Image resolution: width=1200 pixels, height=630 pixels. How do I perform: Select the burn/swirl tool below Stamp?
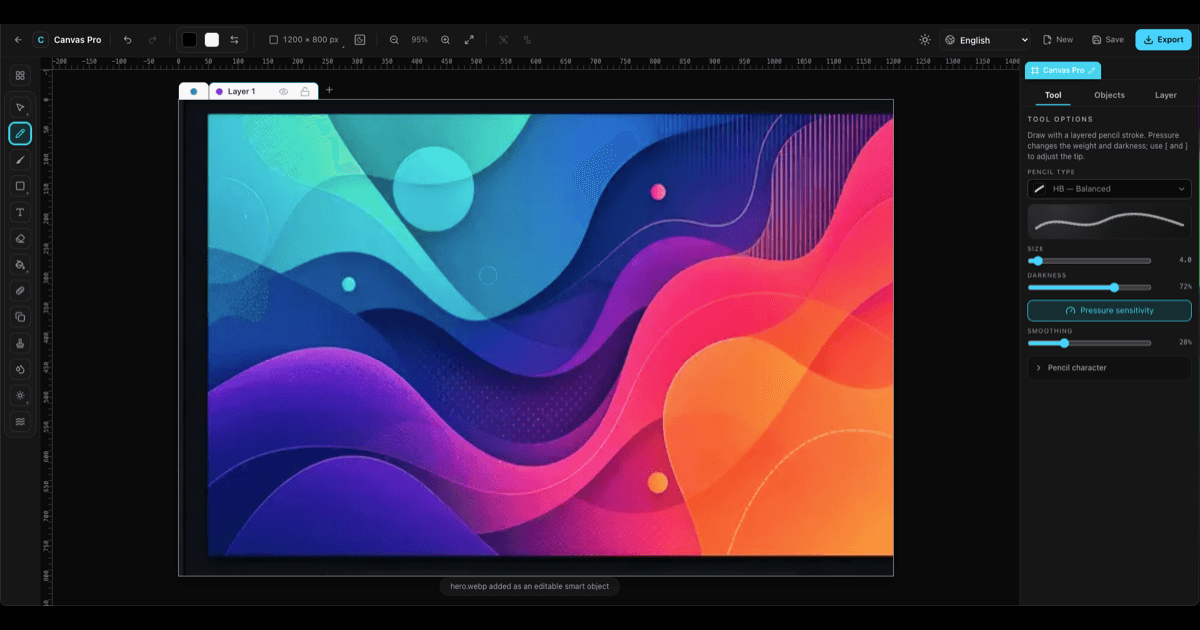coord(20,369)
